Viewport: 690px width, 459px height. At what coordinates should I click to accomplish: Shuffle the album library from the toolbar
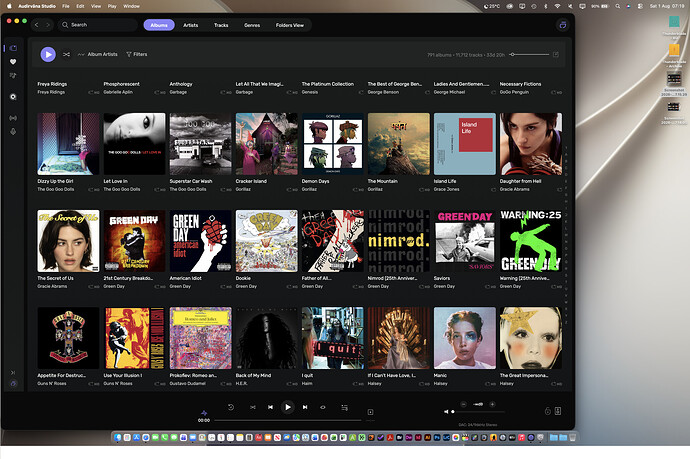pyautogui.click(x=66, y=55)
